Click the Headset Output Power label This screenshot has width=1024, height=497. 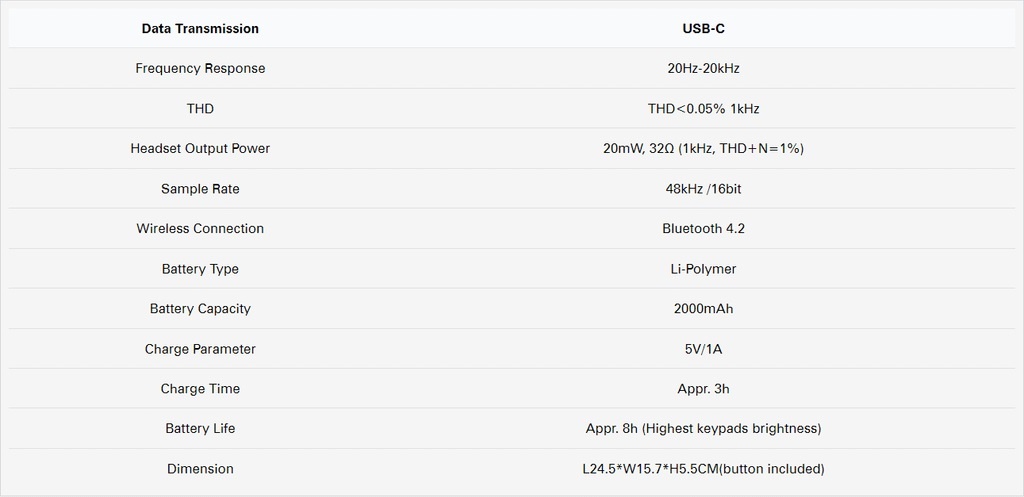tap(200, 148)
